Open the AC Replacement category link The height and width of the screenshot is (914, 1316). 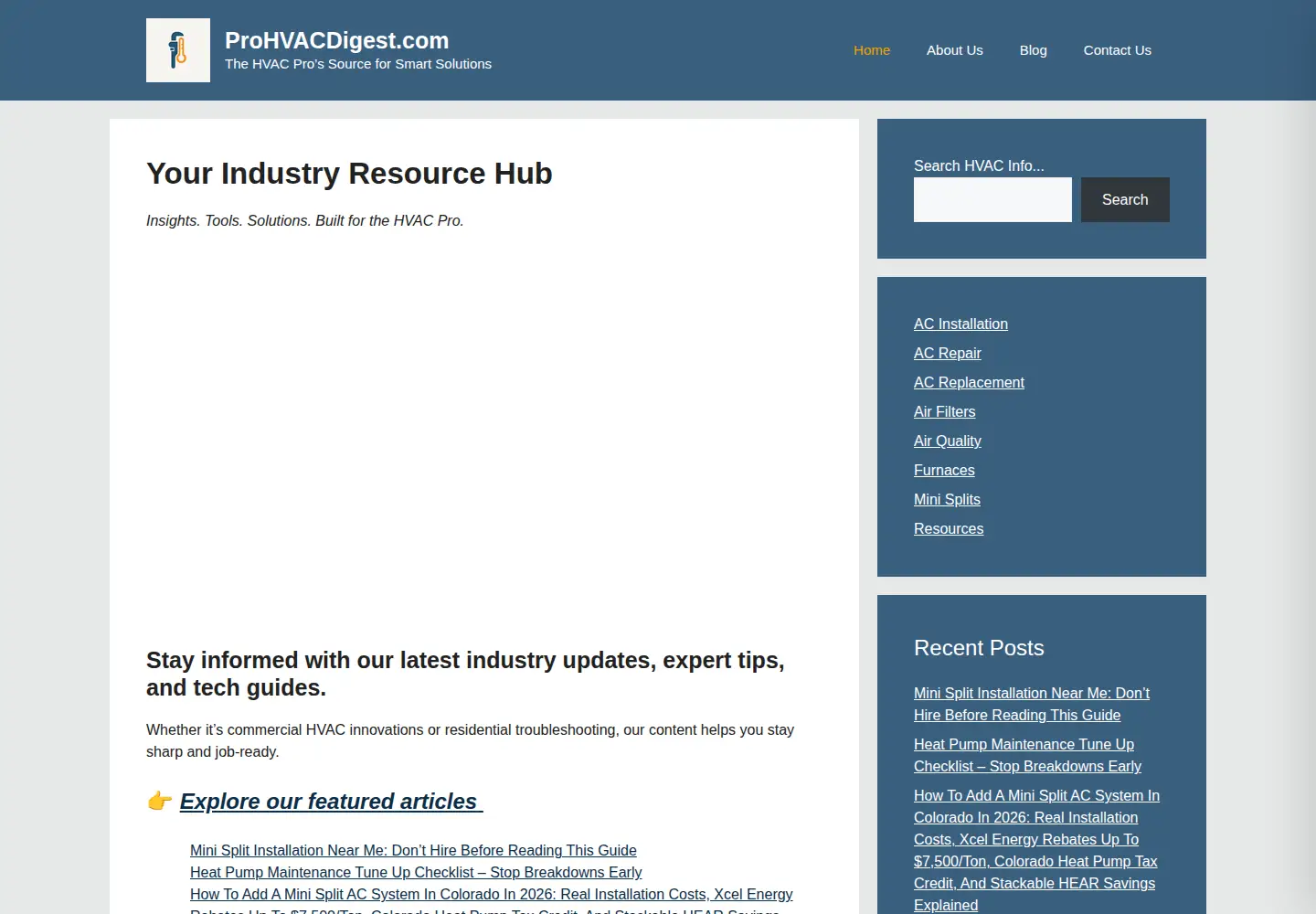coord(969,382)
